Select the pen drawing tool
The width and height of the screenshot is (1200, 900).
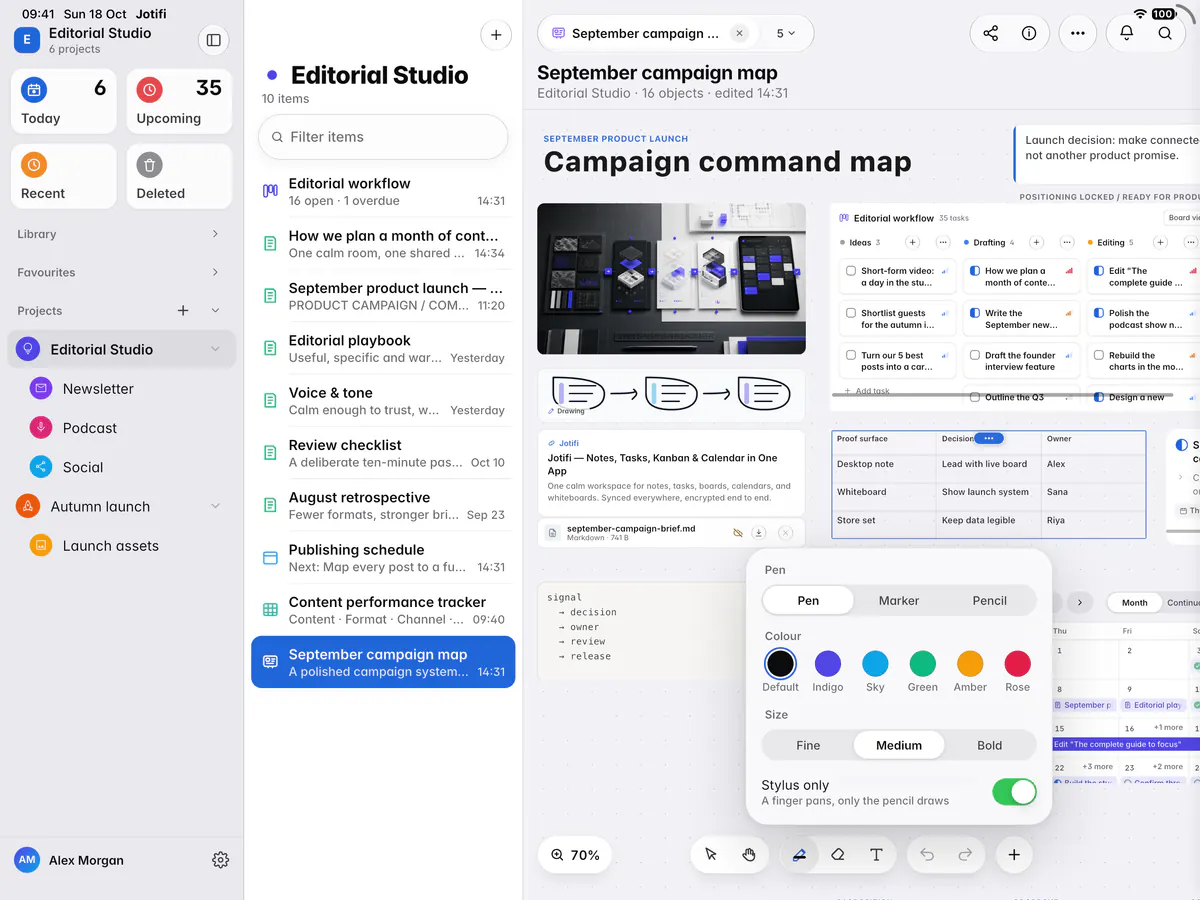[799, 855]
